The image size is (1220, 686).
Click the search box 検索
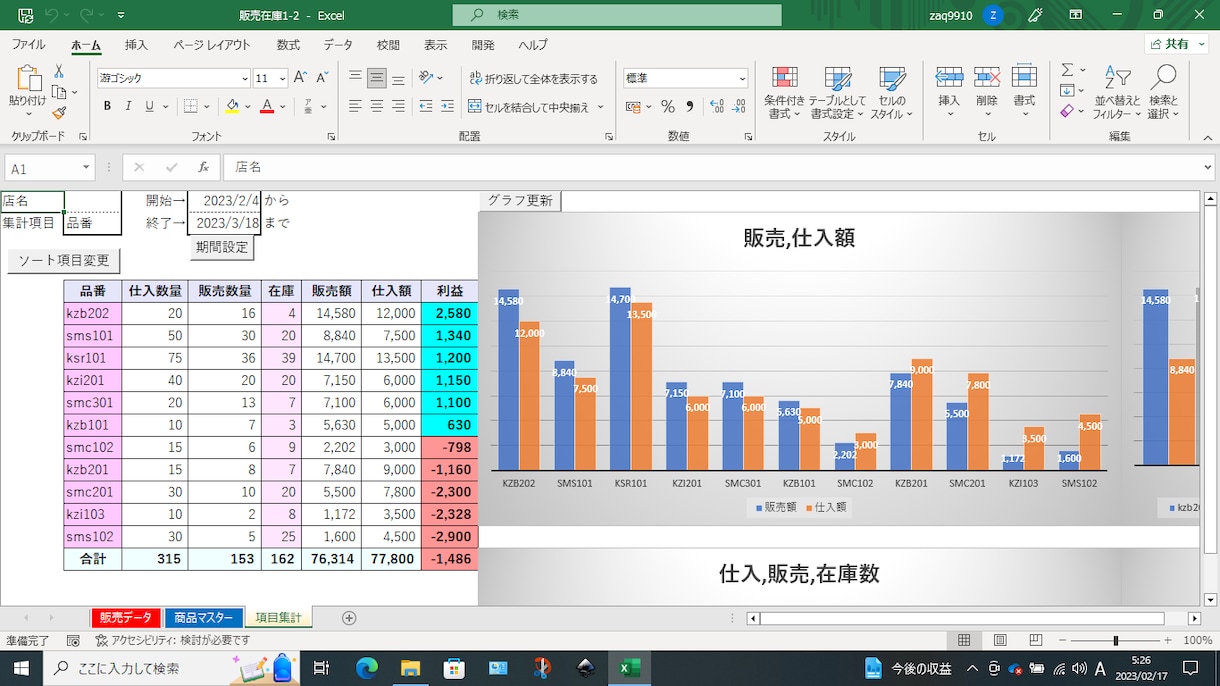(617, 15)
